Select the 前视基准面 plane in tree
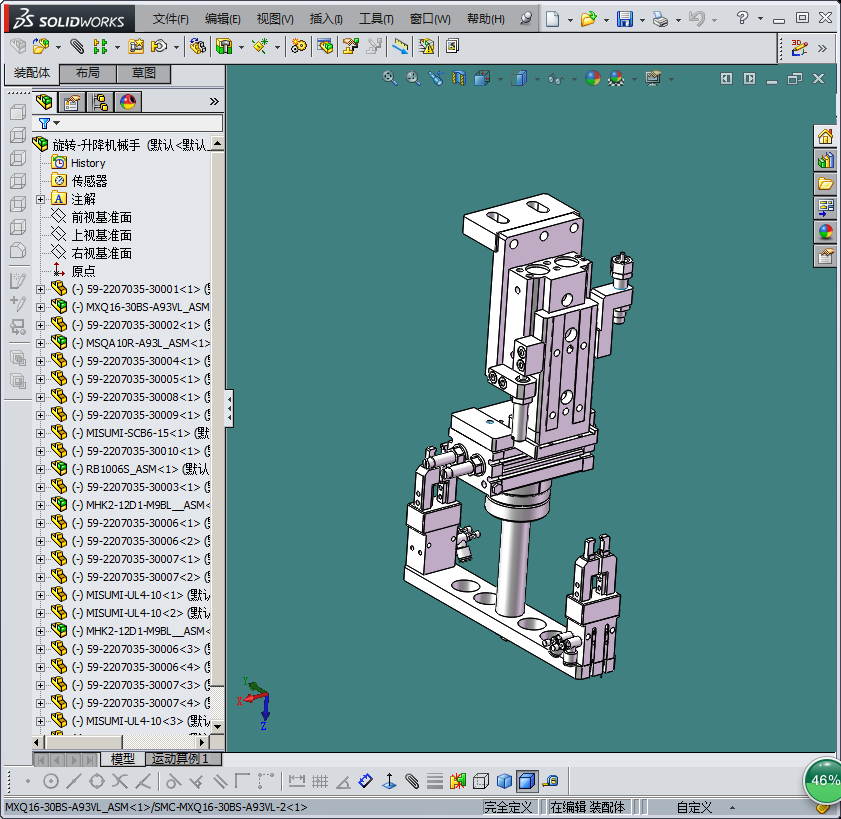Image resolution: width=841 pixels, height=819 pixels. [101, 217]
